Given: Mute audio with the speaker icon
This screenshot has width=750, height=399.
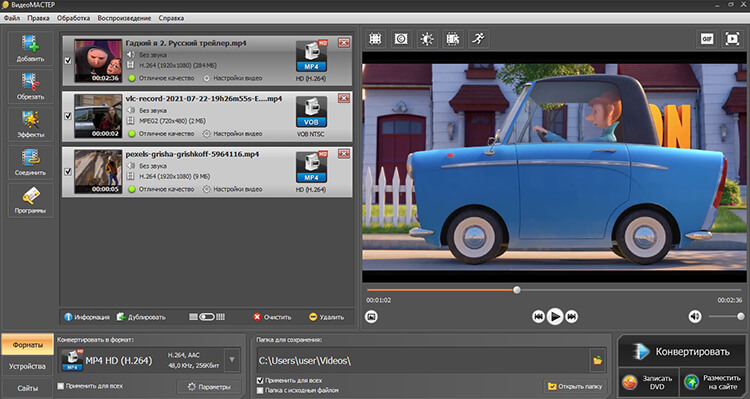Looking at the screenshot, I should tap(695, 316).
